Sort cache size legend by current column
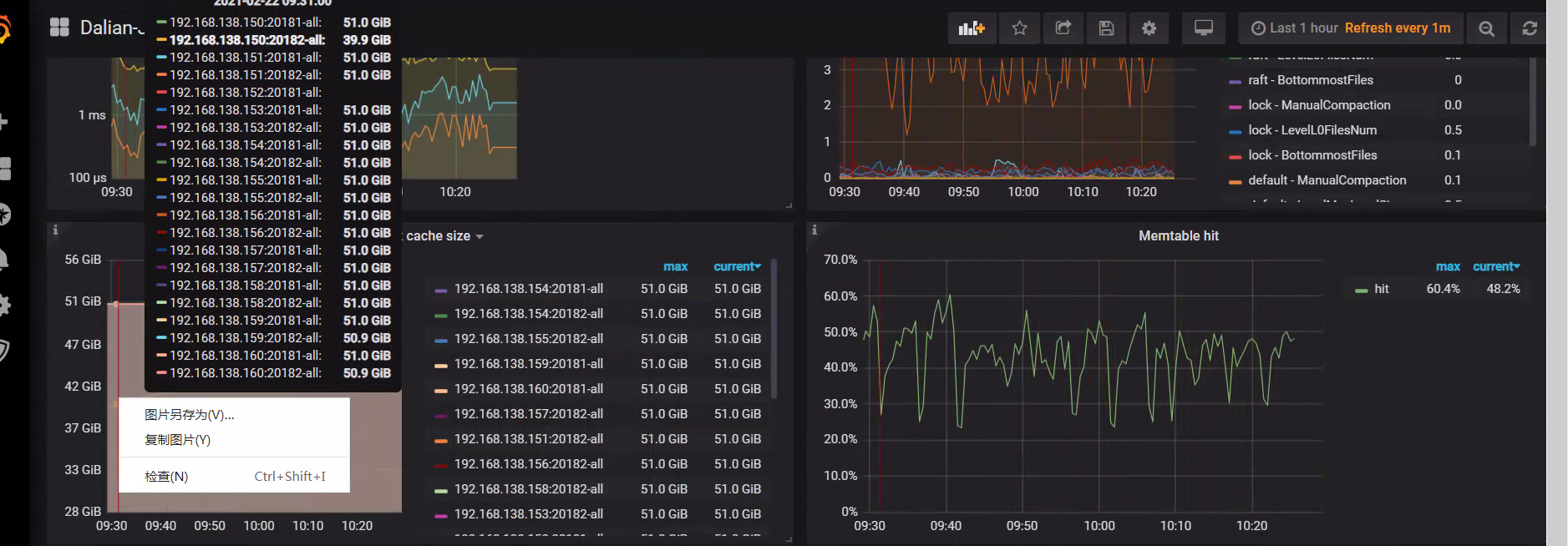Image resolution: width=1568 pixels, height=546 pixels. [736, 266]
